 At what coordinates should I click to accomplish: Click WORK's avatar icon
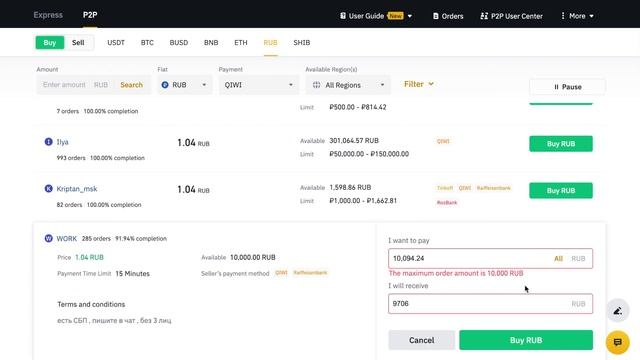click(x=48, y=238)
